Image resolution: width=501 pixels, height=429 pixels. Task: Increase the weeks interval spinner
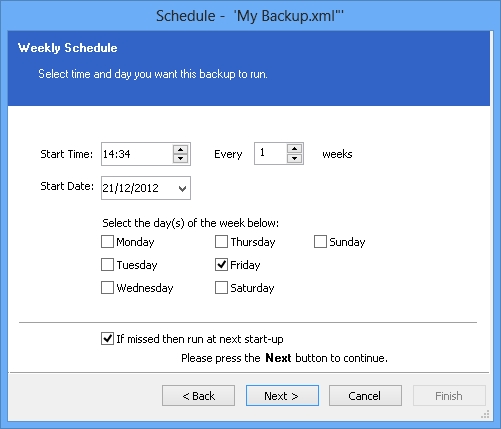[x=294, y=149]
